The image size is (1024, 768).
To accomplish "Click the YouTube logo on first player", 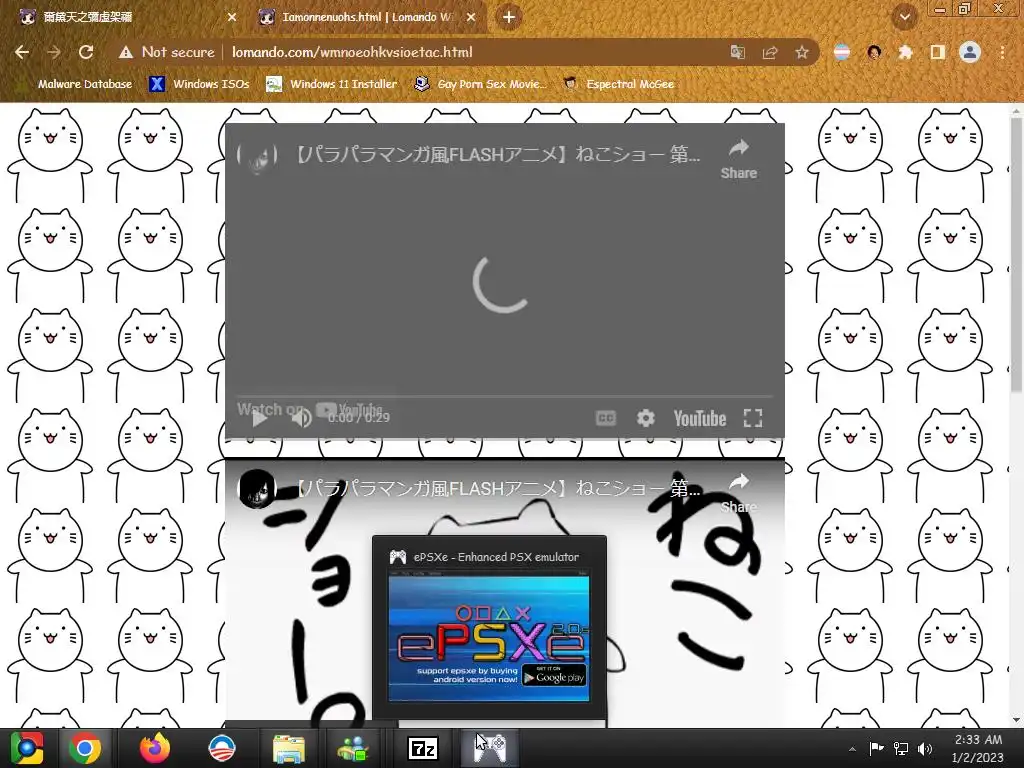I will click(x=699, y=418).
